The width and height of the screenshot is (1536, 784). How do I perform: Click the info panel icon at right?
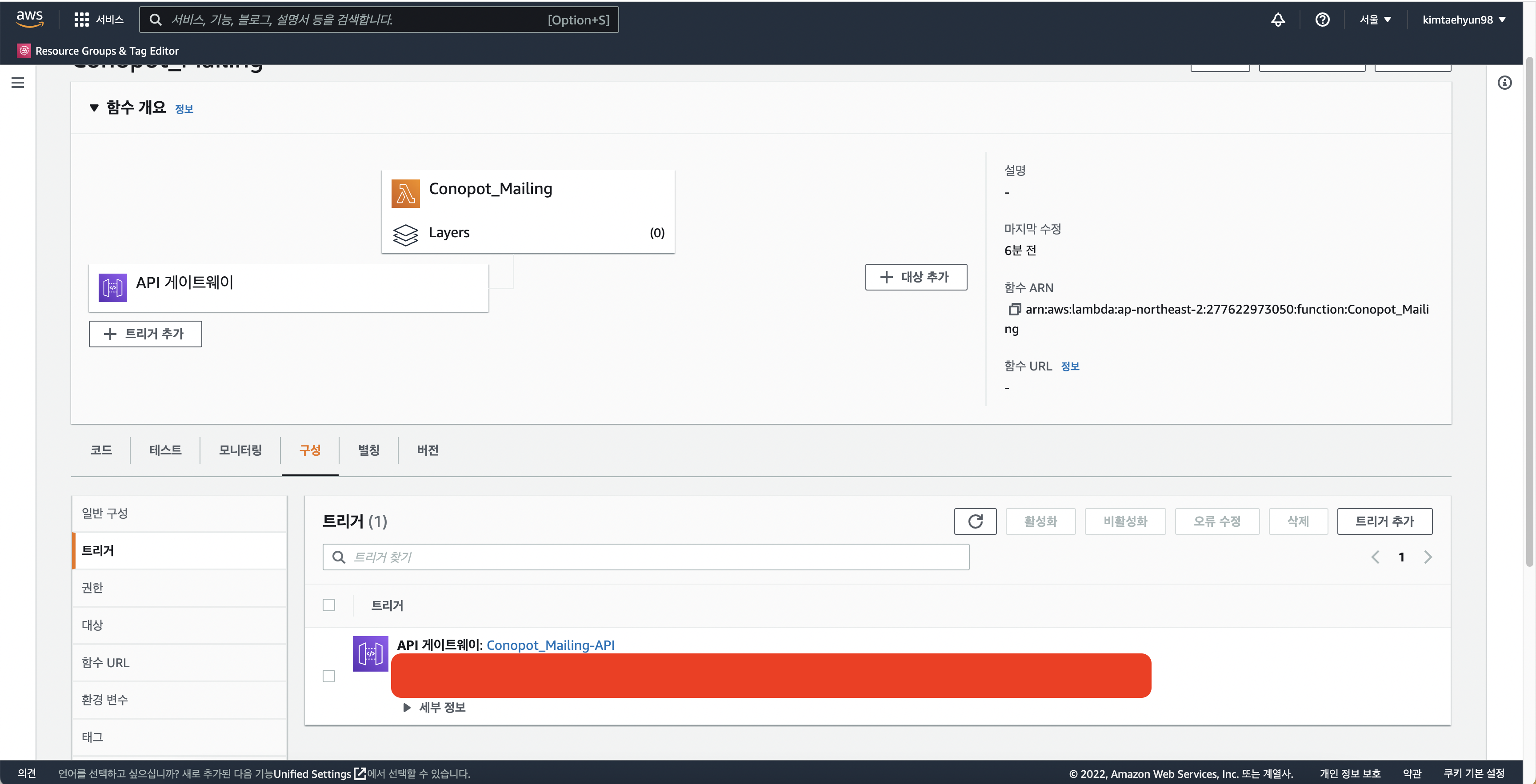coord(1504,83)
